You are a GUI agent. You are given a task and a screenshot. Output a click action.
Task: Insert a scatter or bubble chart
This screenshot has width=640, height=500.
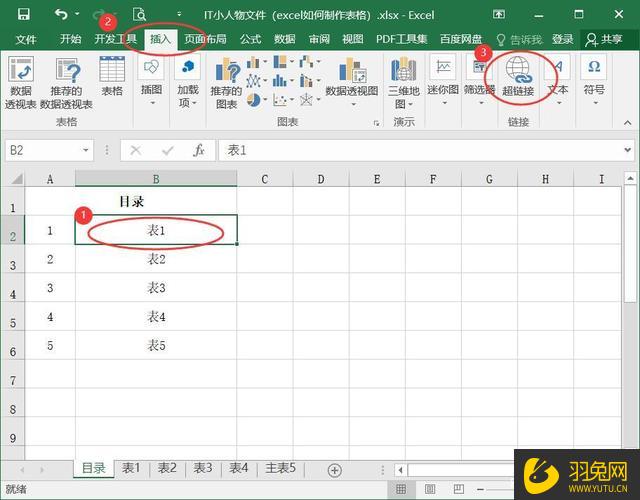click(284, 99)
